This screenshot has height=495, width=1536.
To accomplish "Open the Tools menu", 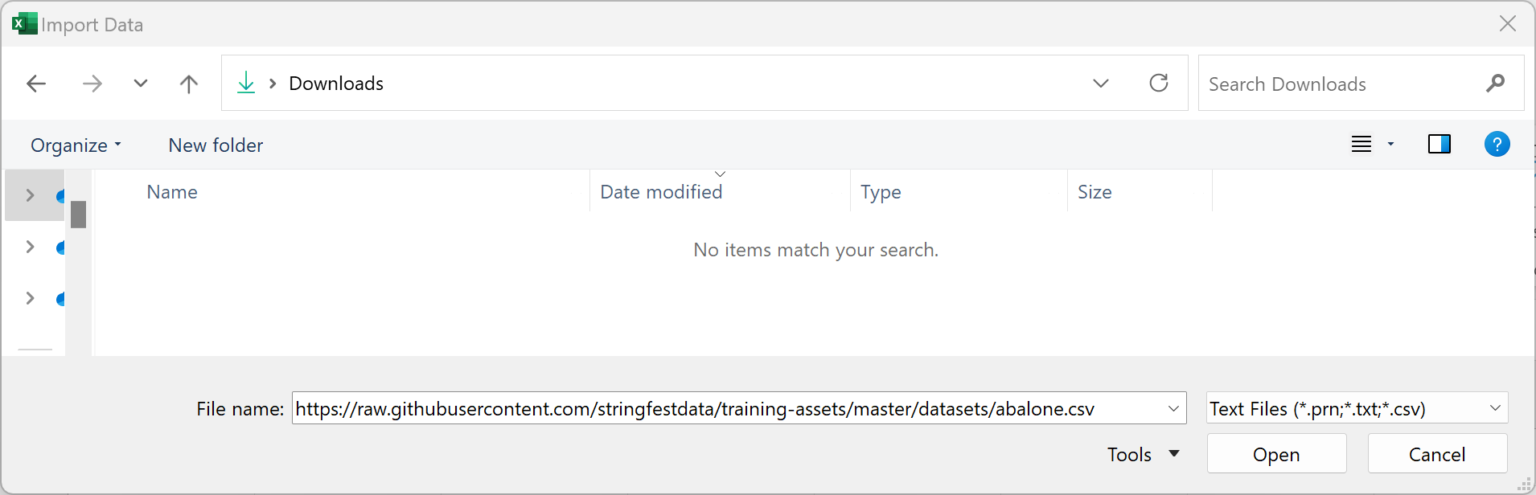I will 1143,454.
